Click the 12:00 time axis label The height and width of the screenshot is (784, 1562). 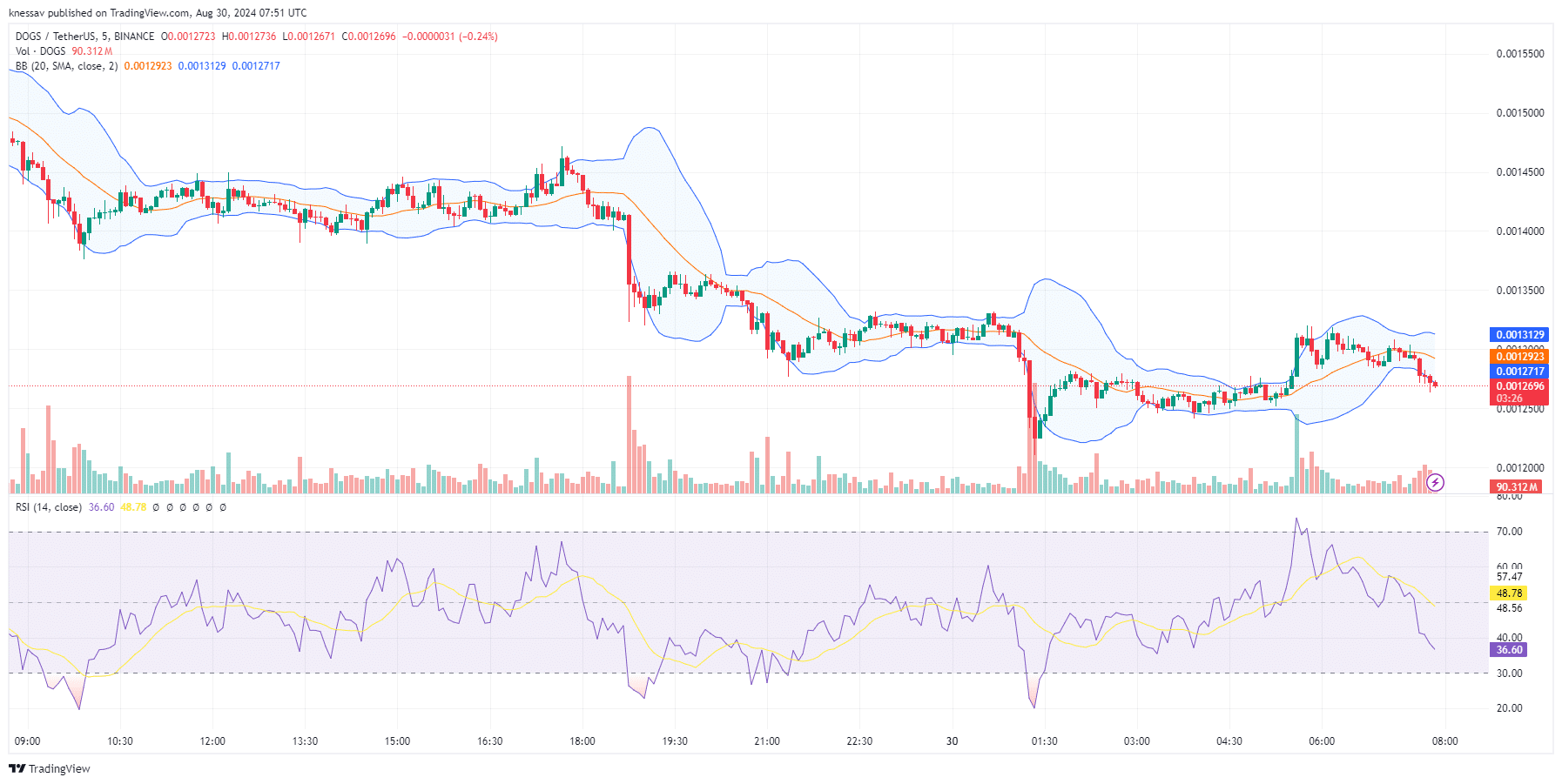212,741
